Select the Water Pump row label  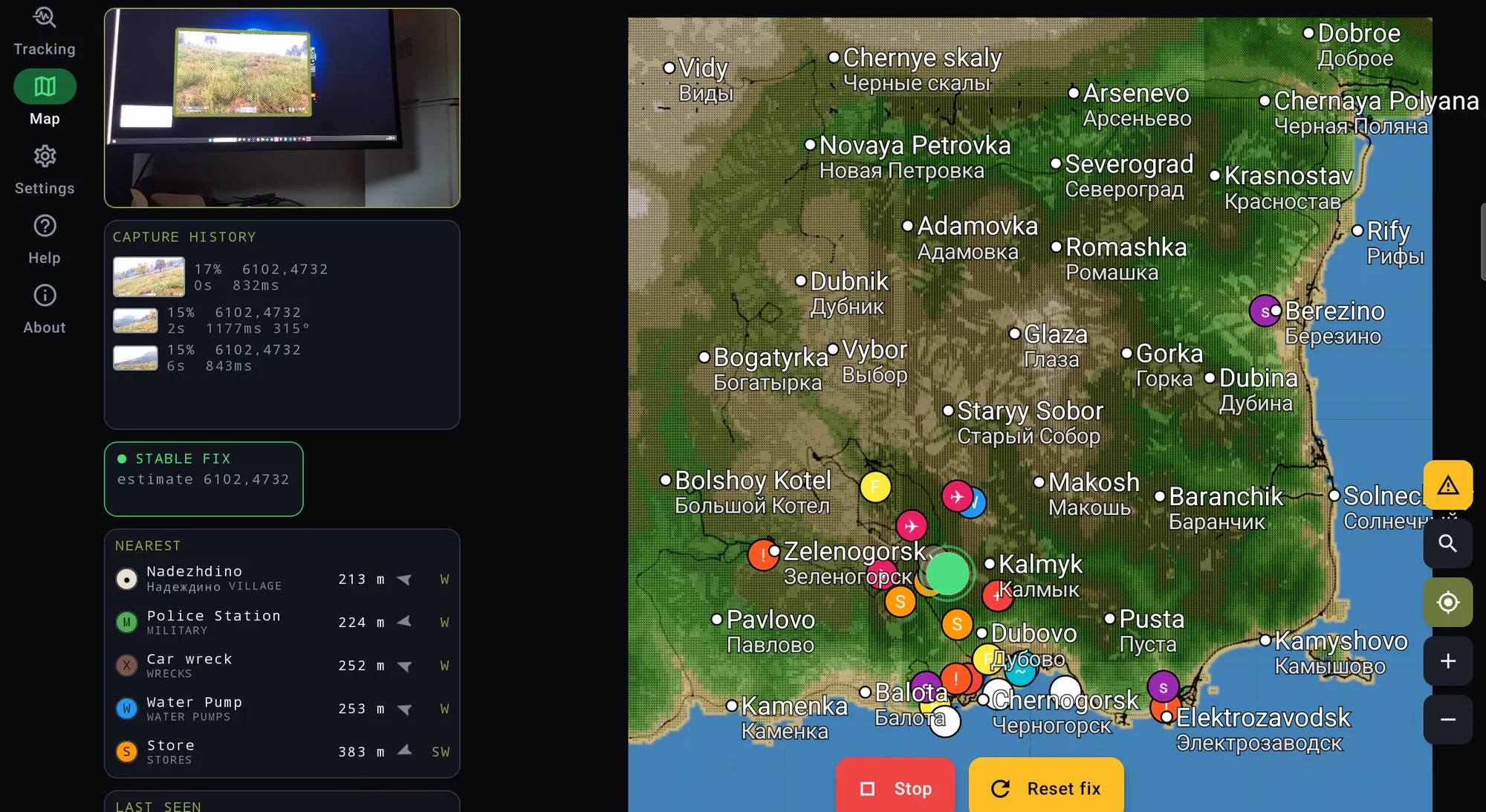194,702
